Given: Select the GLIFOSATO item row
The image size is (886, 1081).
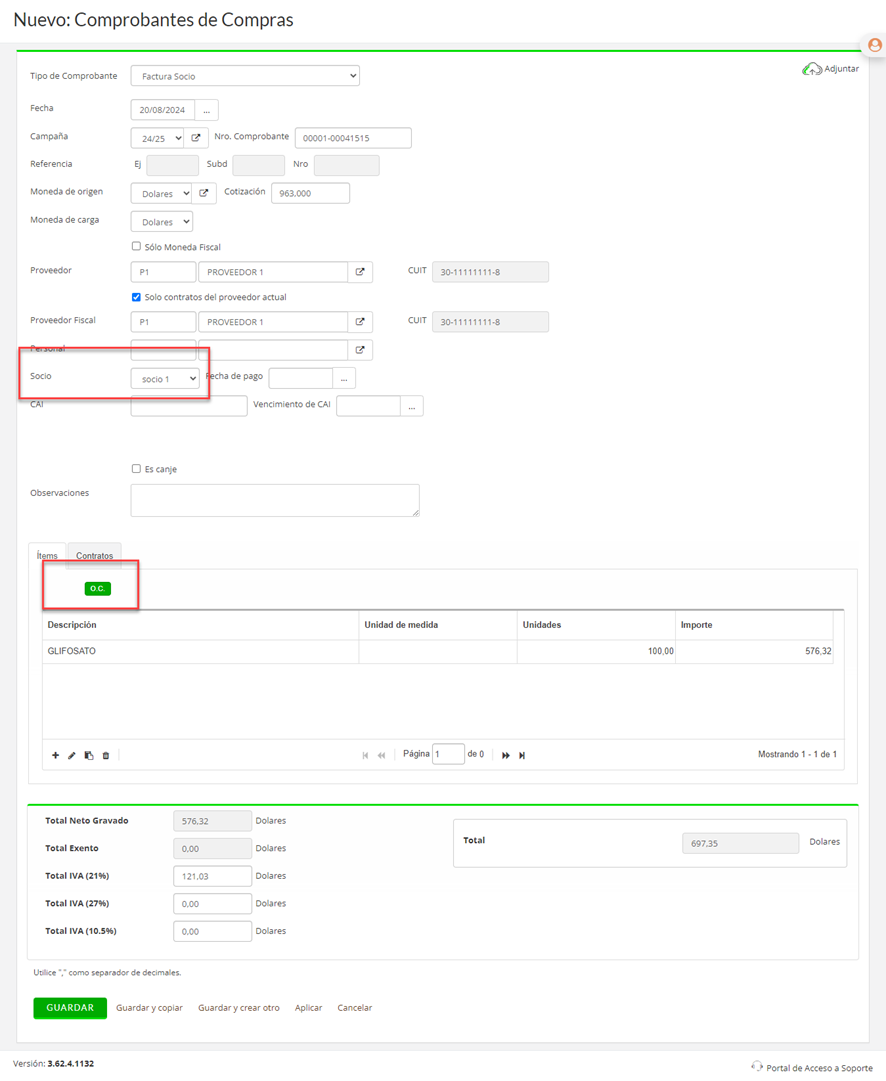Looking at the screenshot, I should (438, 651).
